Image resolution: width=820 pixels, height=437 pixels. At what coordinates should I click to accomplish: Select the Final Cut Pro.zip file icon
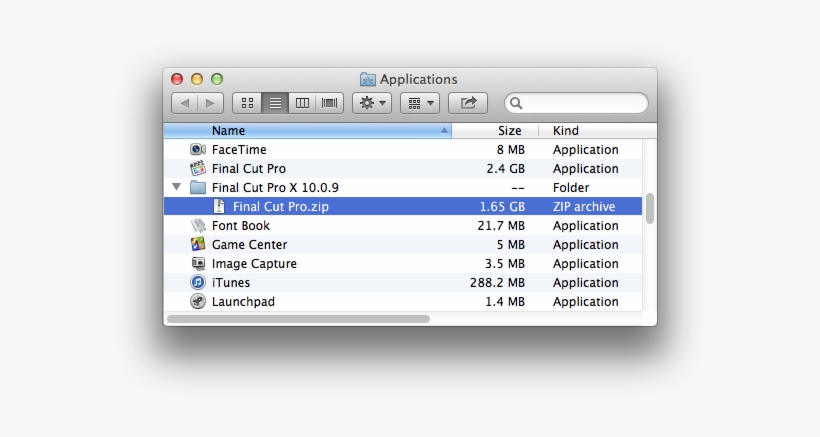tap(219, 206)
